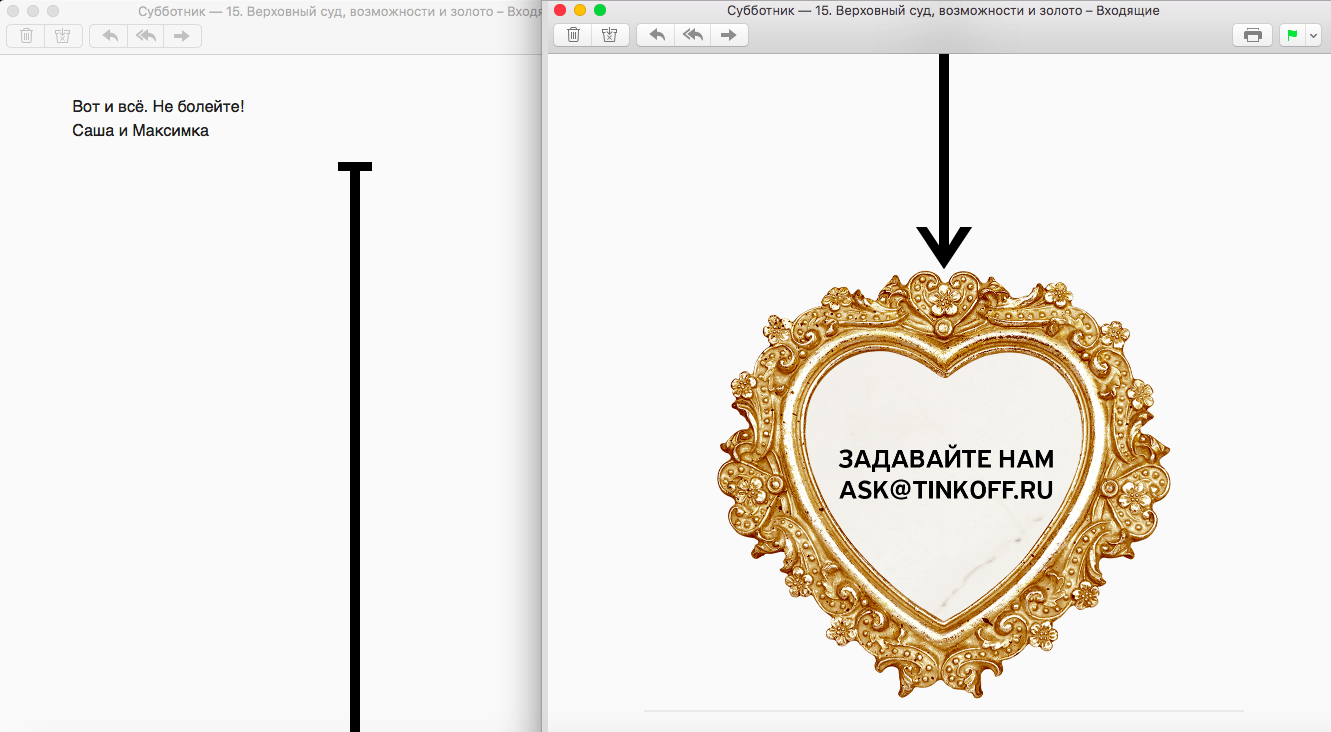
Task: Close the front Mail window
Action: [560, 10]
